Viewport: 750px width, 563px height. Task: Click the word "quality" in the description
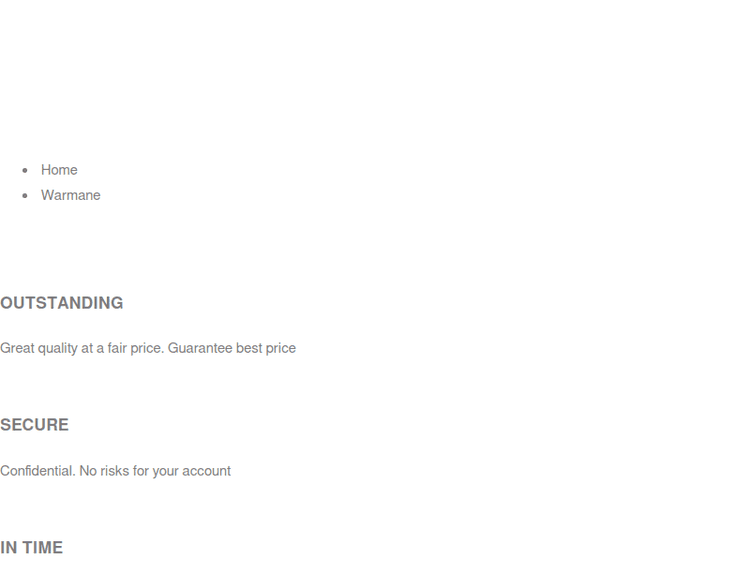tap(58, 348)
